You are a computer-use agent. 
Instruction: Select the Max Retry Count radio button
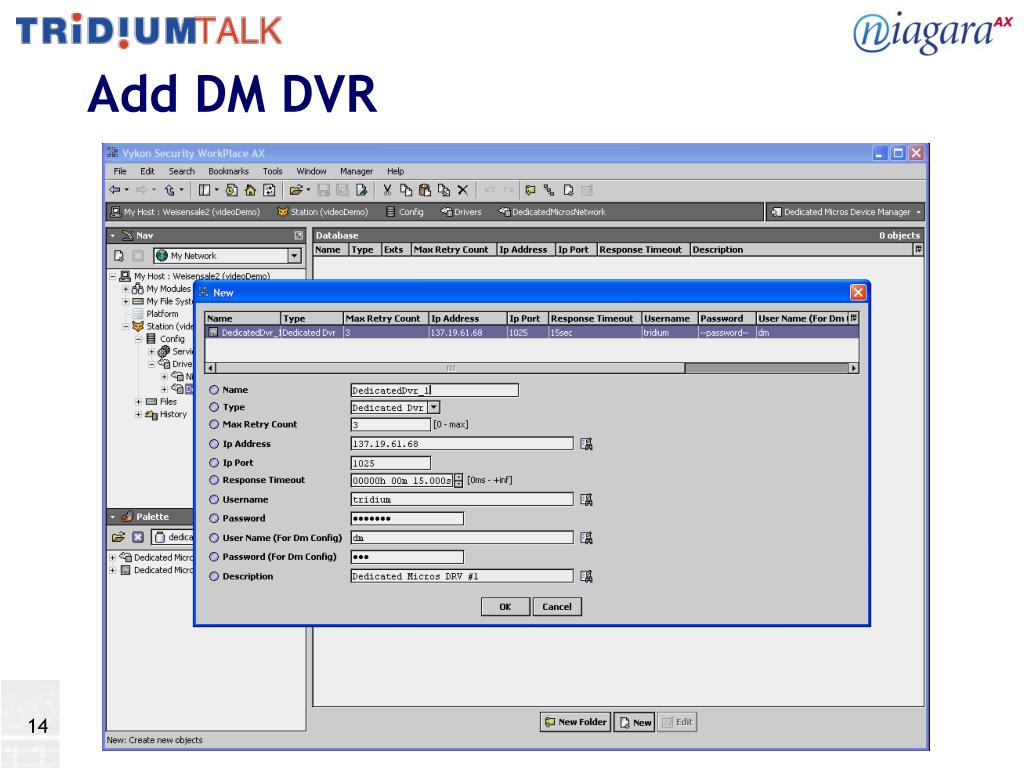214,424
